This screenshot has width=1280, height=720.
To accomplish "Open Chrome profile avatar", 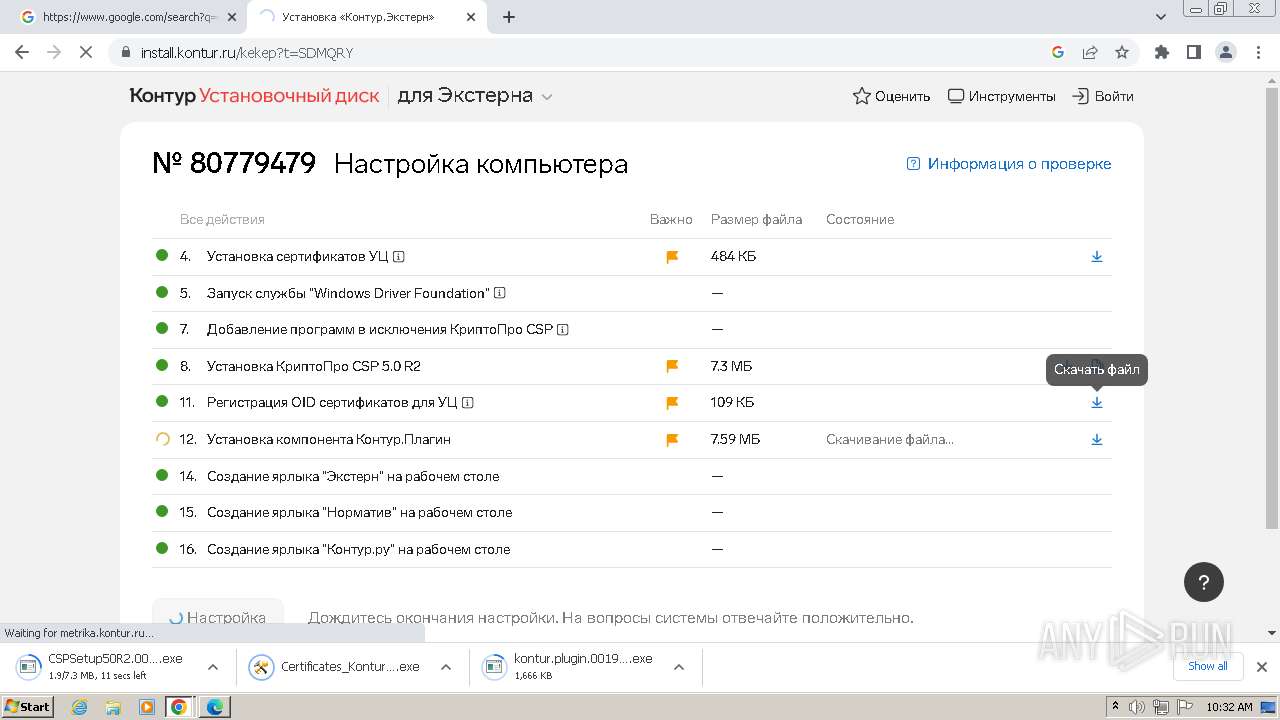I will coord(1225,52).
